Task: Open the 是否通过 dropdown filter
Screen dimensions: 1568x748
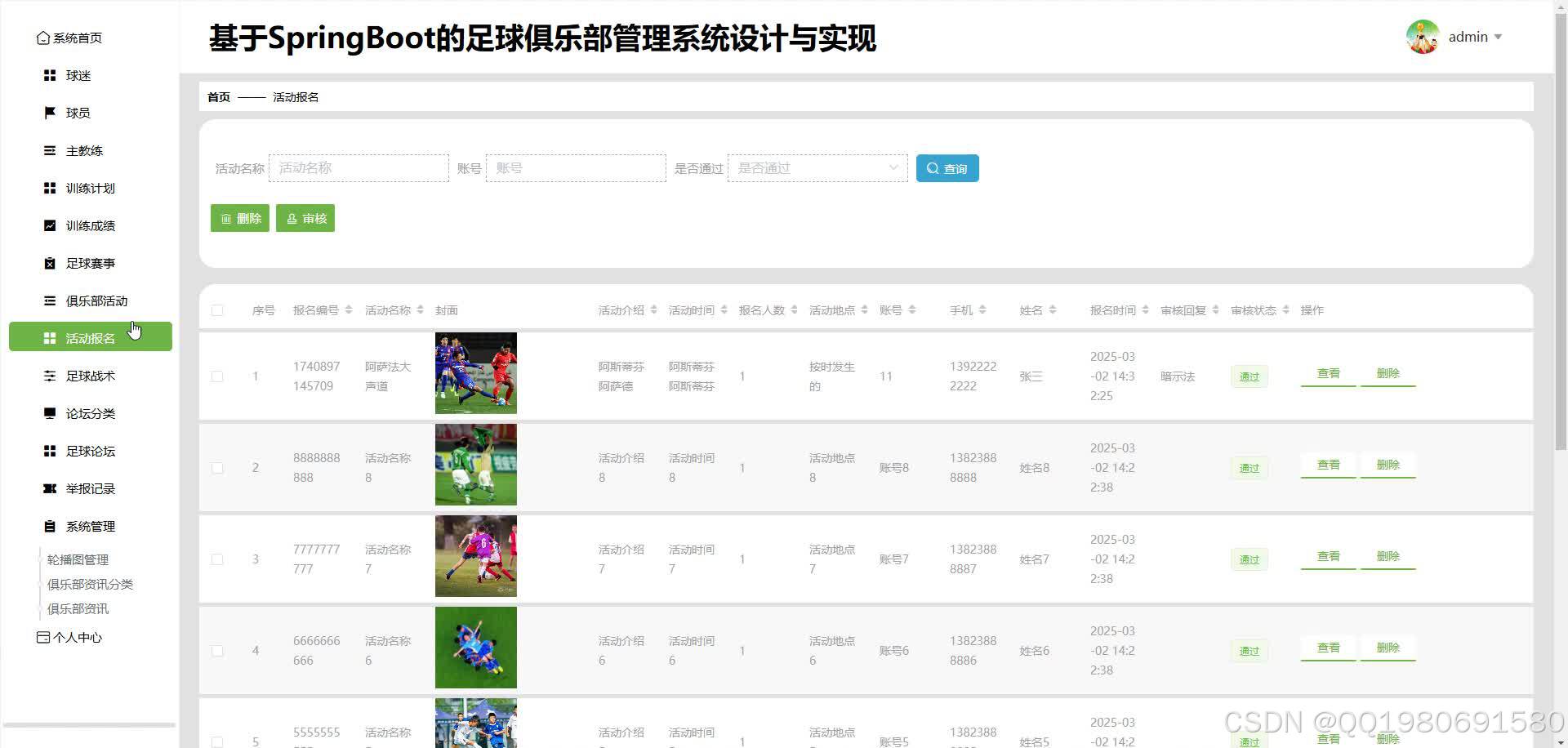Action: coord(817,168)
